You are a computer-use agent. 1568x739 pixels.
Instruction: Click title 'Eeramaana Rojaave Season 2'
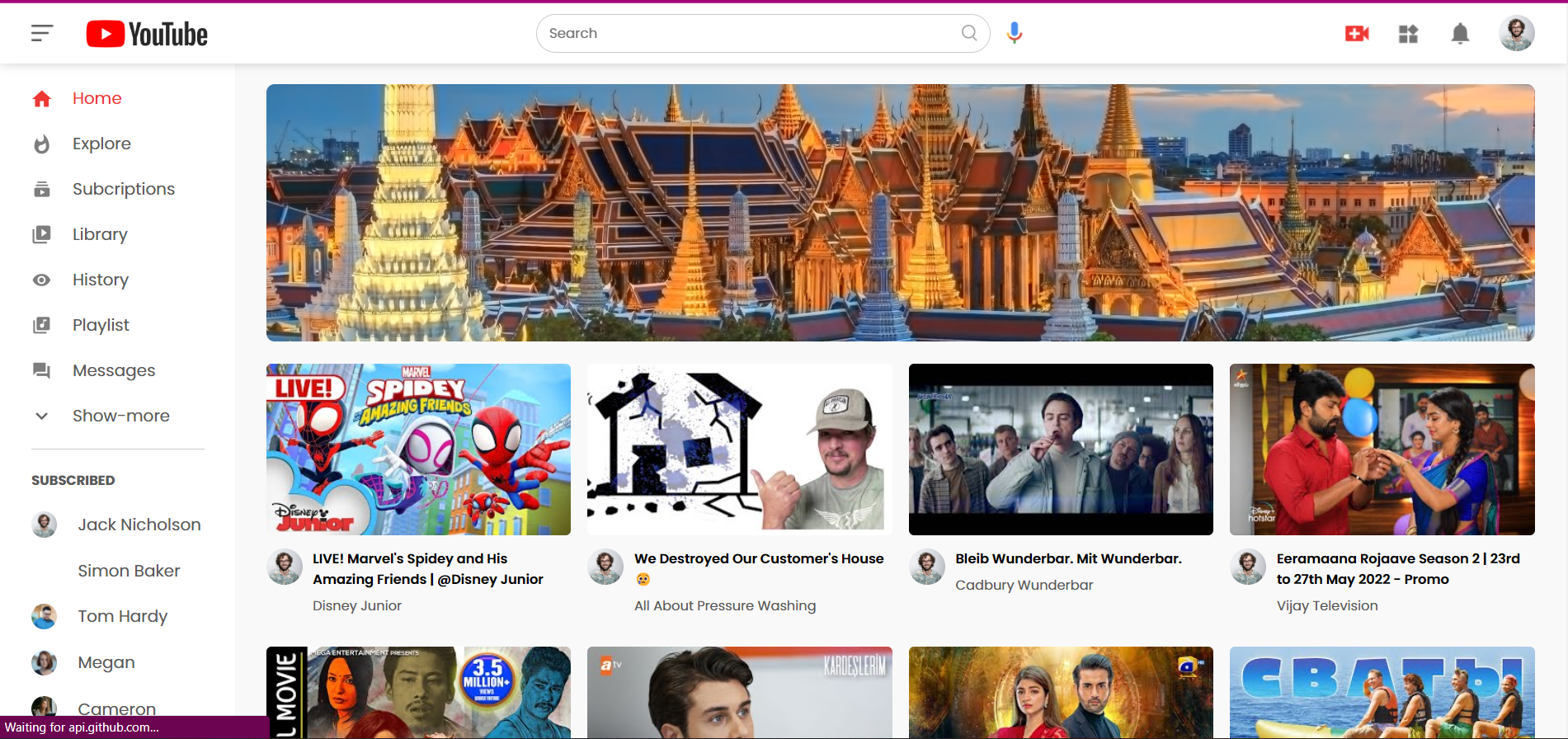(x=1398, y=569)
